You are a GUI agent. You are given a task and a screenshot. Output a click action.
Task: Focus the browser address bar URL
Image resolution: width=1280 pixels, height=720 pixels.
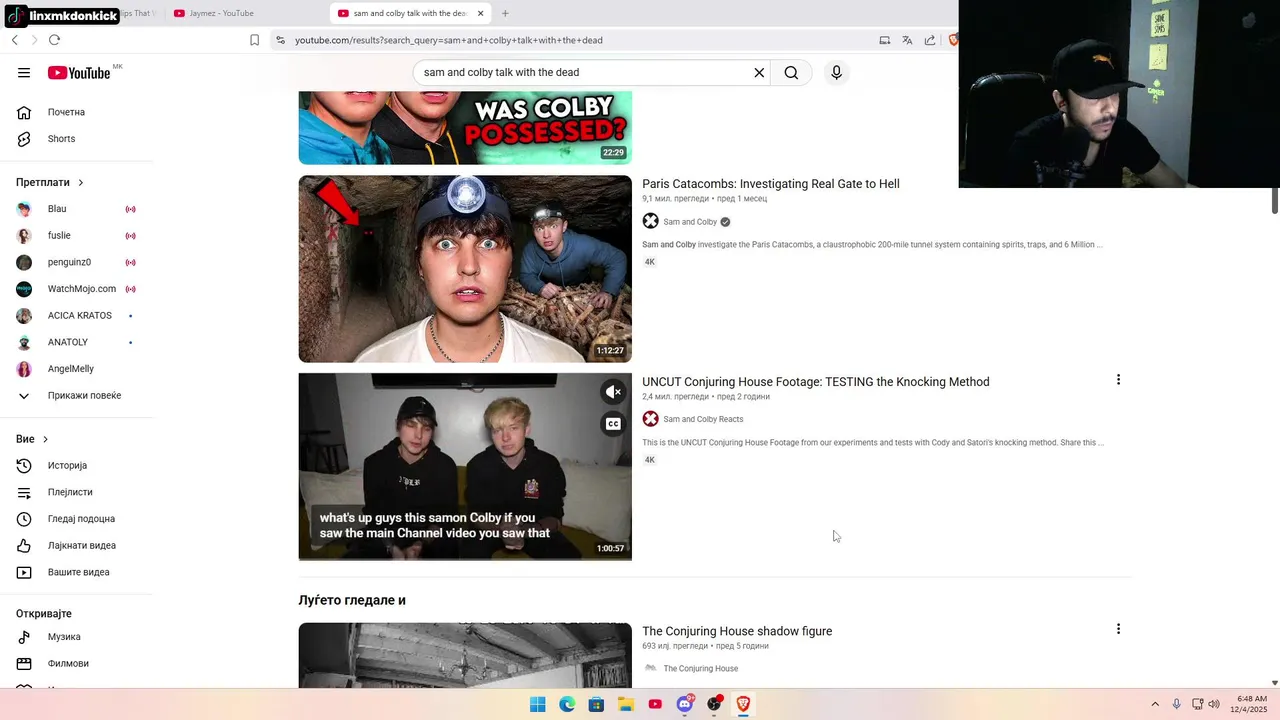(448, 40)
